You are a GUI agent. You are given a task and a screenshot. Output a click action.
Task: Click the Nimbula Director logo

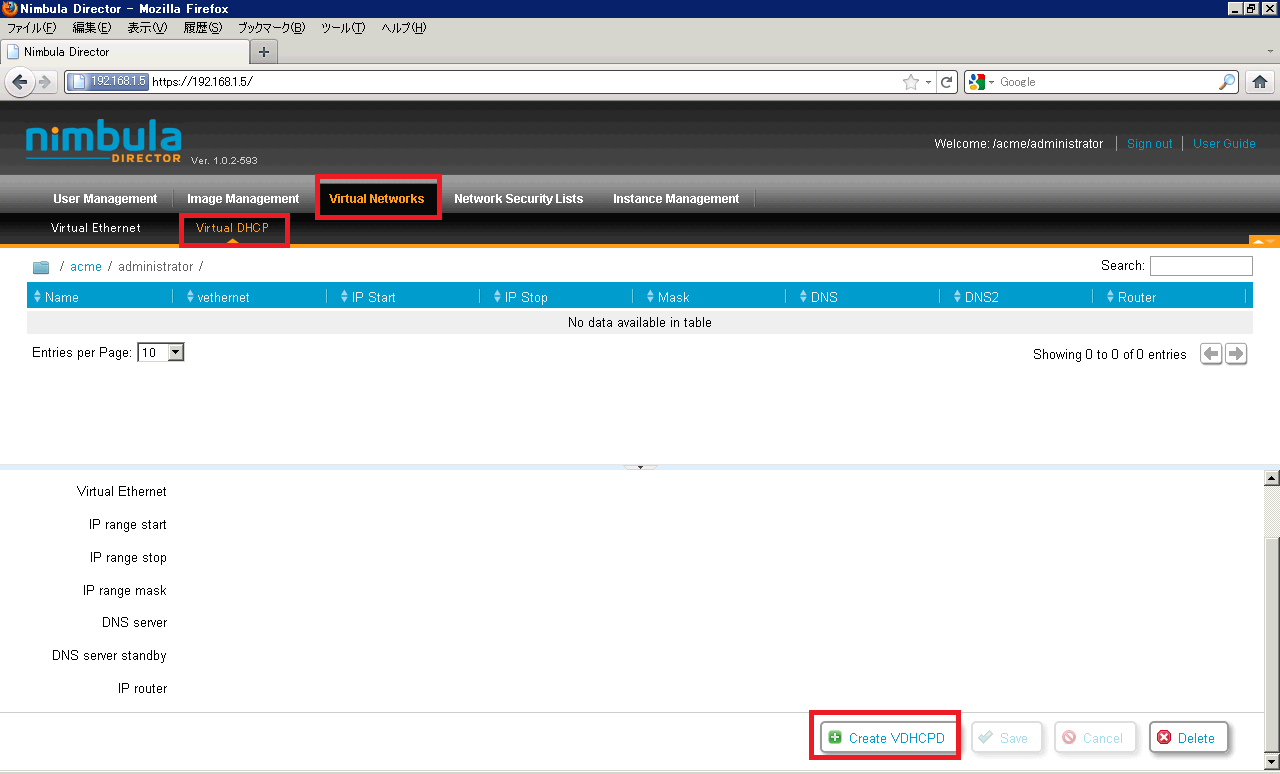pos(104,143)
